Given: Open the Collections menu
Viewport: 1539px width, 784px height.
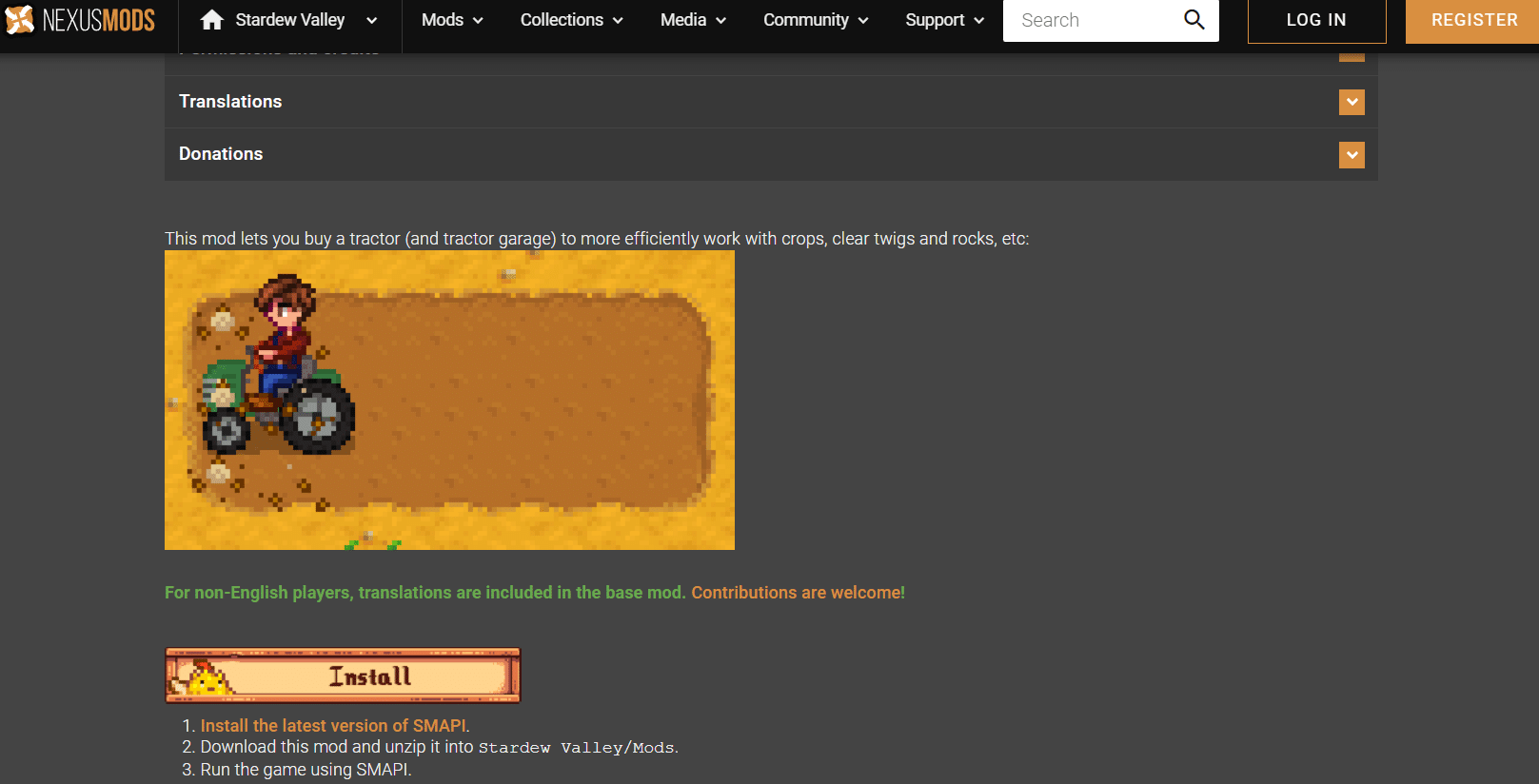Looking at the screenshot, I should (x=571, y=20).
